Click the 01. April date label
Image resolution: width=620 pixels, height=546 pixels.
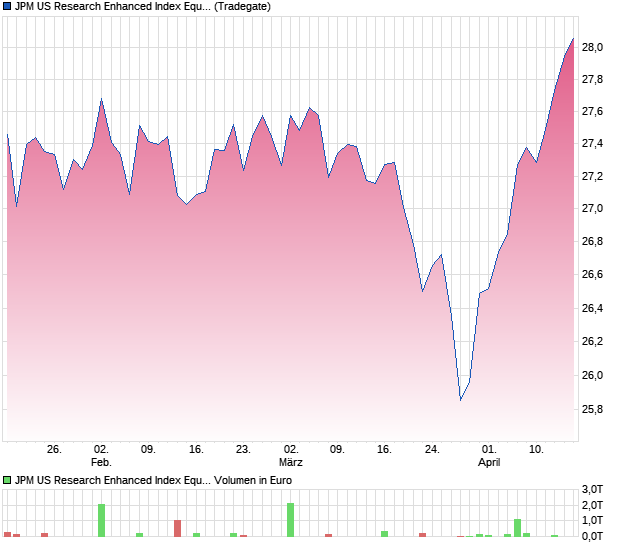tap(489, 455)
